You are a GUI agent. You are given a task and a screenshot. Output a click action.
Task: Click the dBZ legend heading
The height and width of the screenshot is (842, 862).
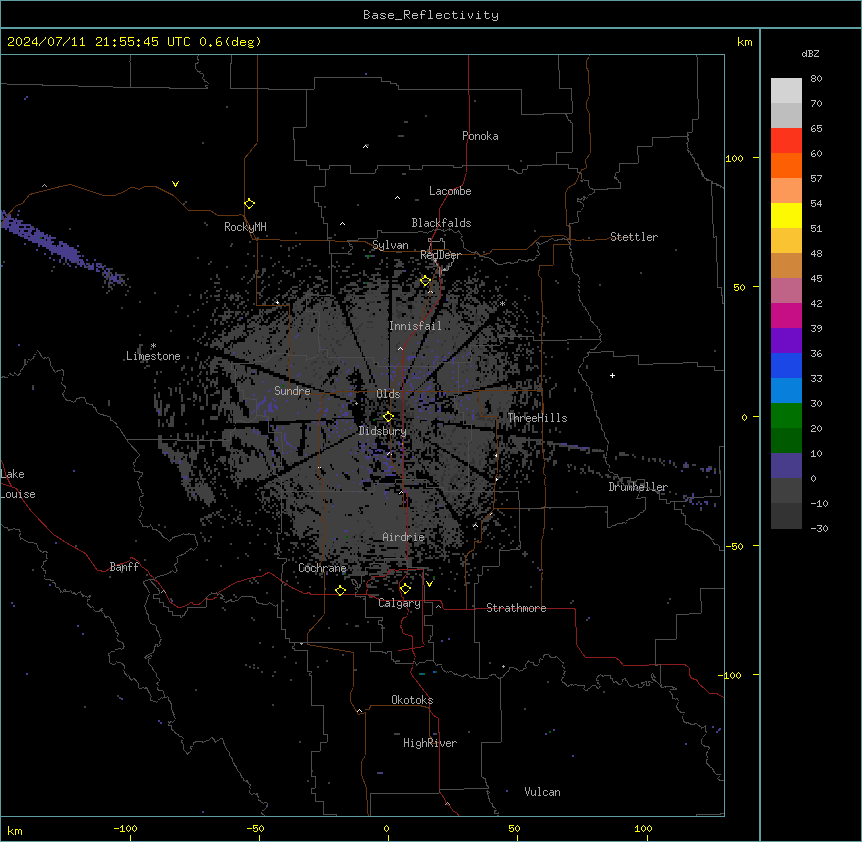[x=810, y=53]
